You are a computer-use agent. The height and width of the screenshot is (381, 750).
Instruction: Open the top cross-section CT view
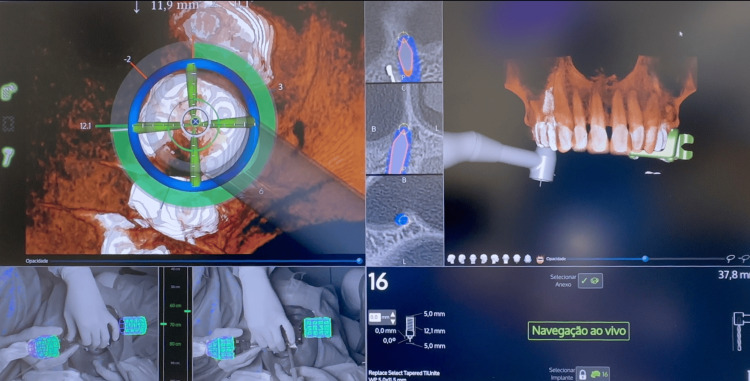point(403,41)
